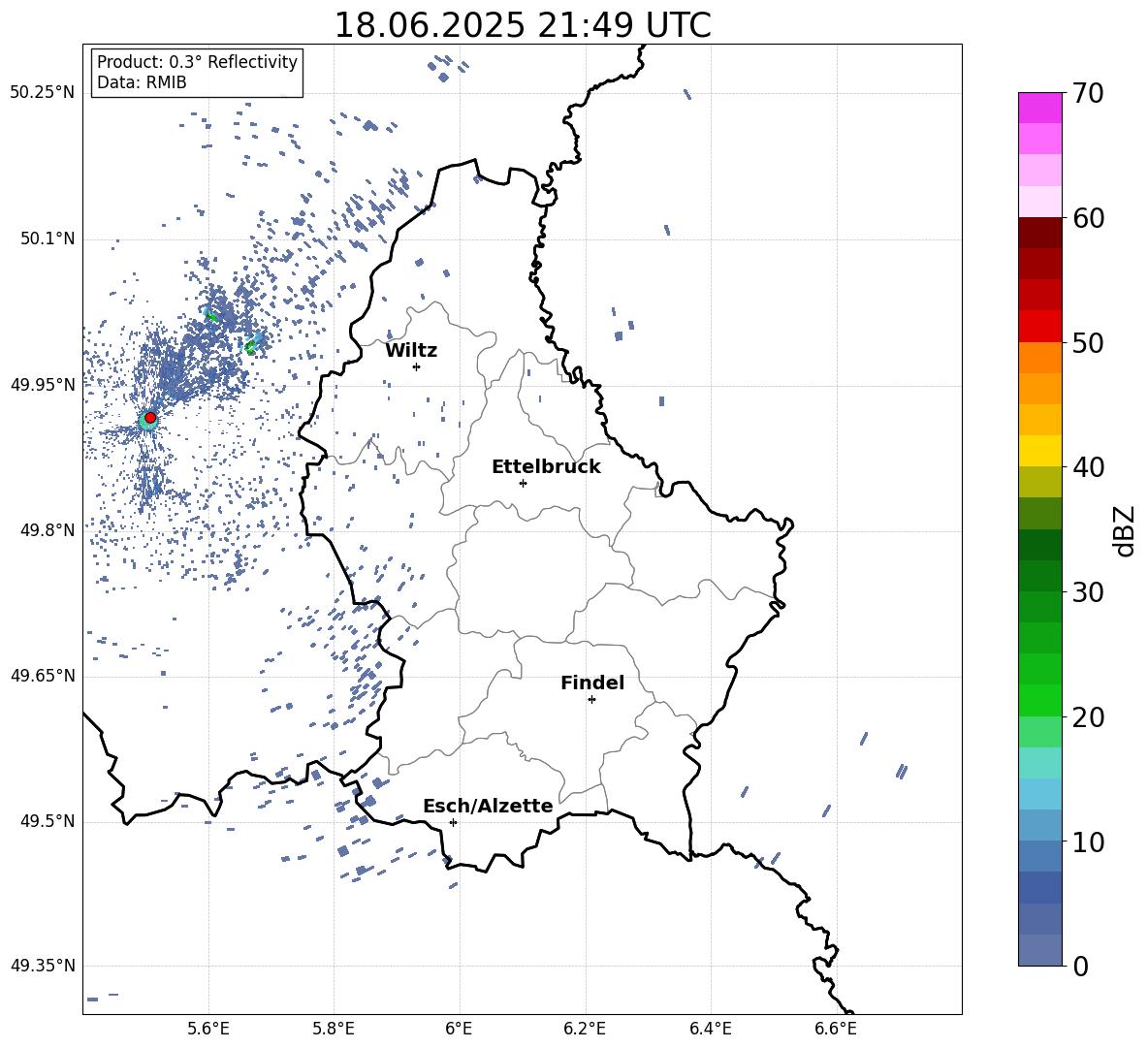Click the 49.8°N latitude label
The image size is (1148, 1048).
pos(49,530)
